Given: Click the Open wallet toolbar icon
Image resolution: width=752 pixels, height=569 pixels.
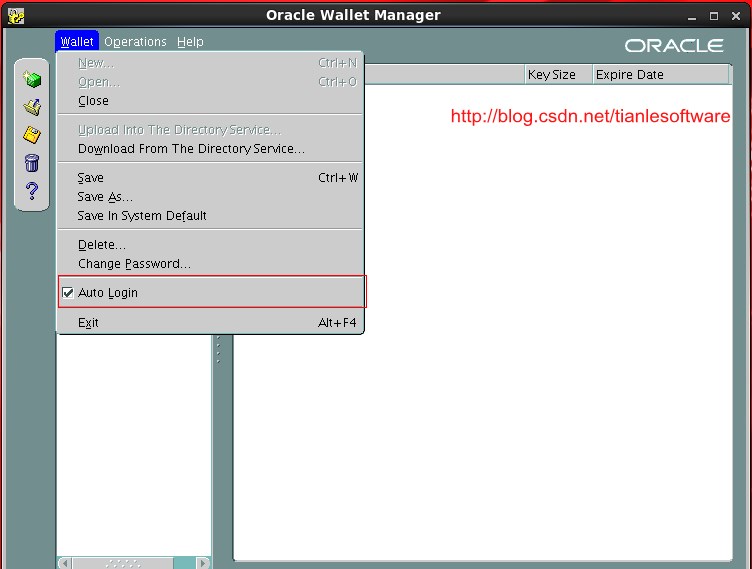Looking at the screenshot, I should [32, 107].
